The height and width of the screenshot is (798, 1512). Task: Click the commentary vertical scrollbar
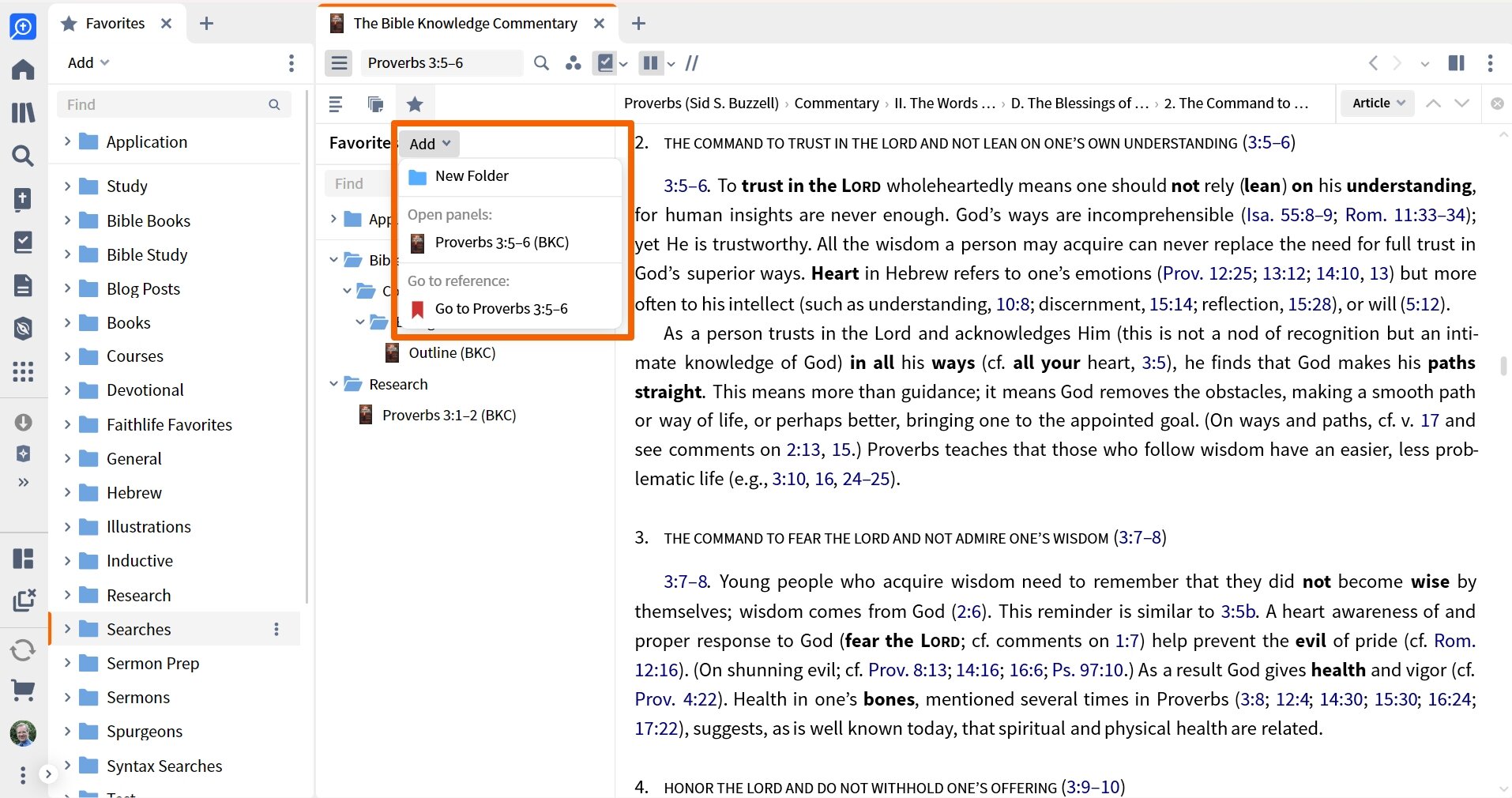pyautogui.click(x=1503, y=366)
